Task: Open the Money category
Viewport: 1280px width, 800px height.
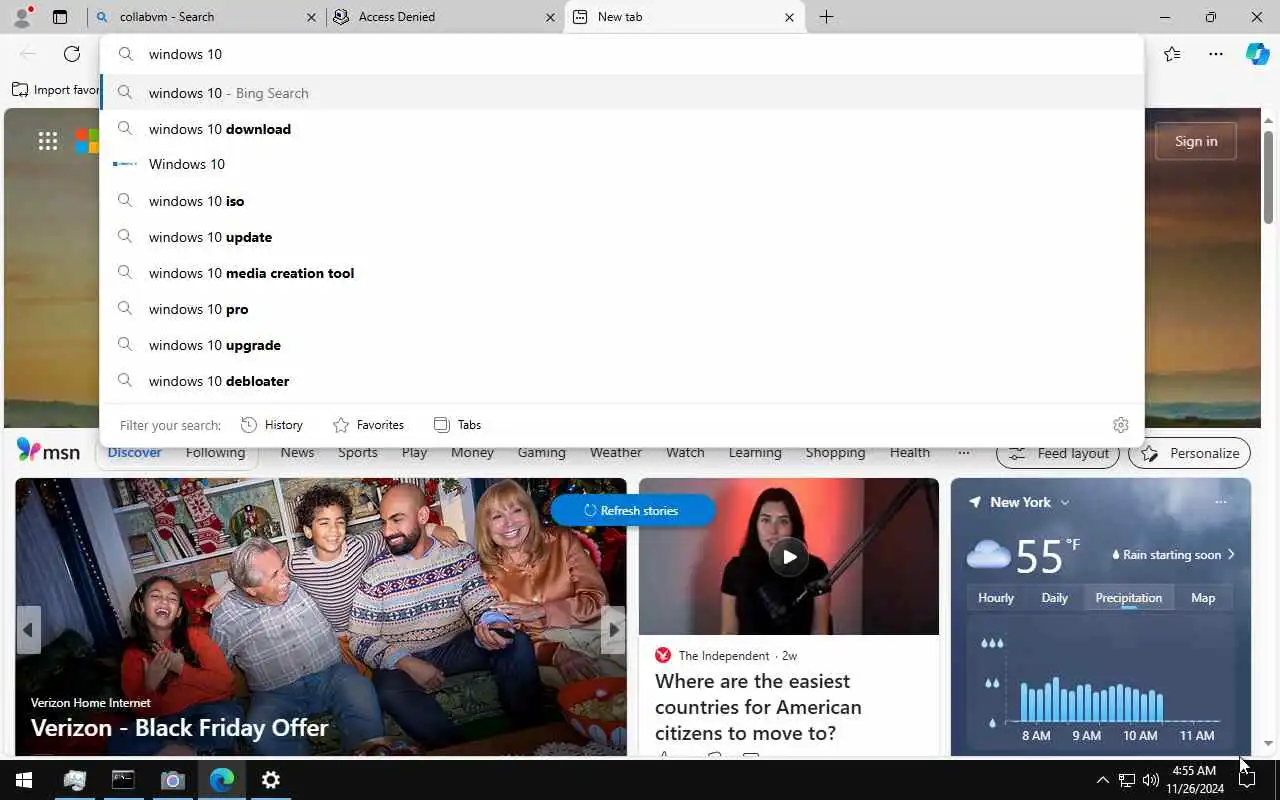Action: click(472, 452)
